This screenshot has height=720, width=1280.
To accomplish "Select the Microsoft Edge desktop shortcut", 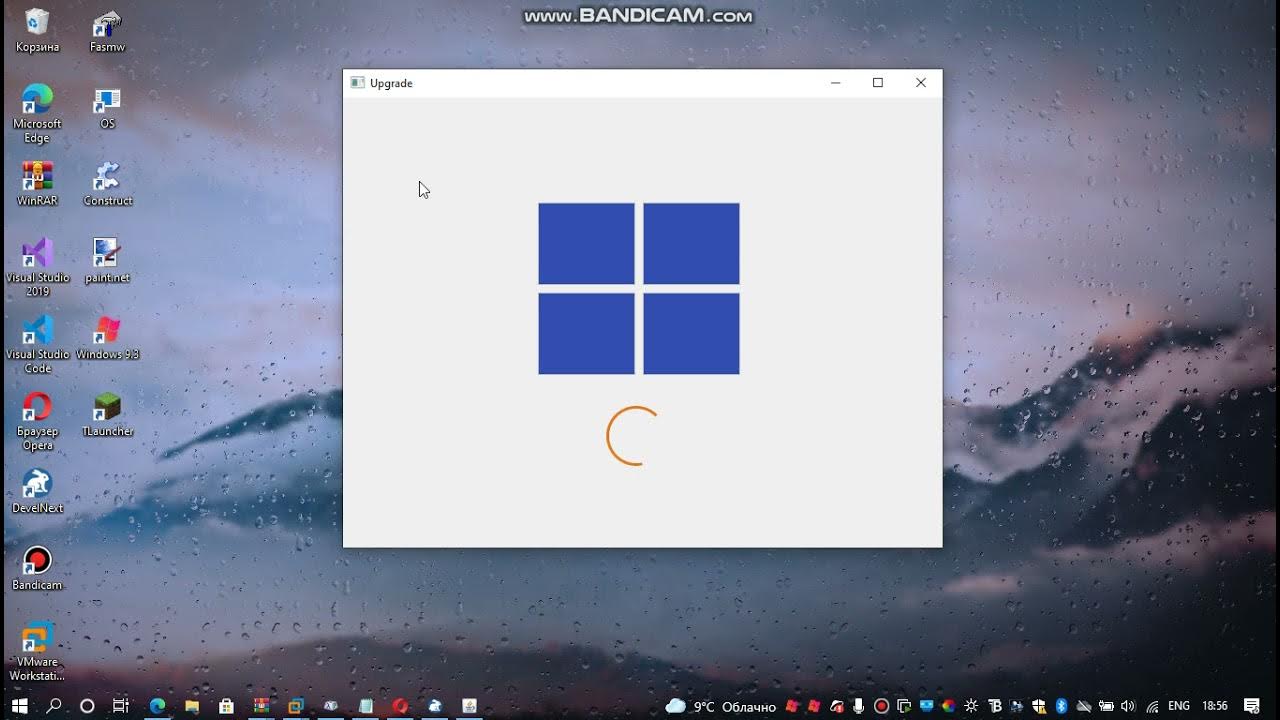I will (x=37, y=114).
